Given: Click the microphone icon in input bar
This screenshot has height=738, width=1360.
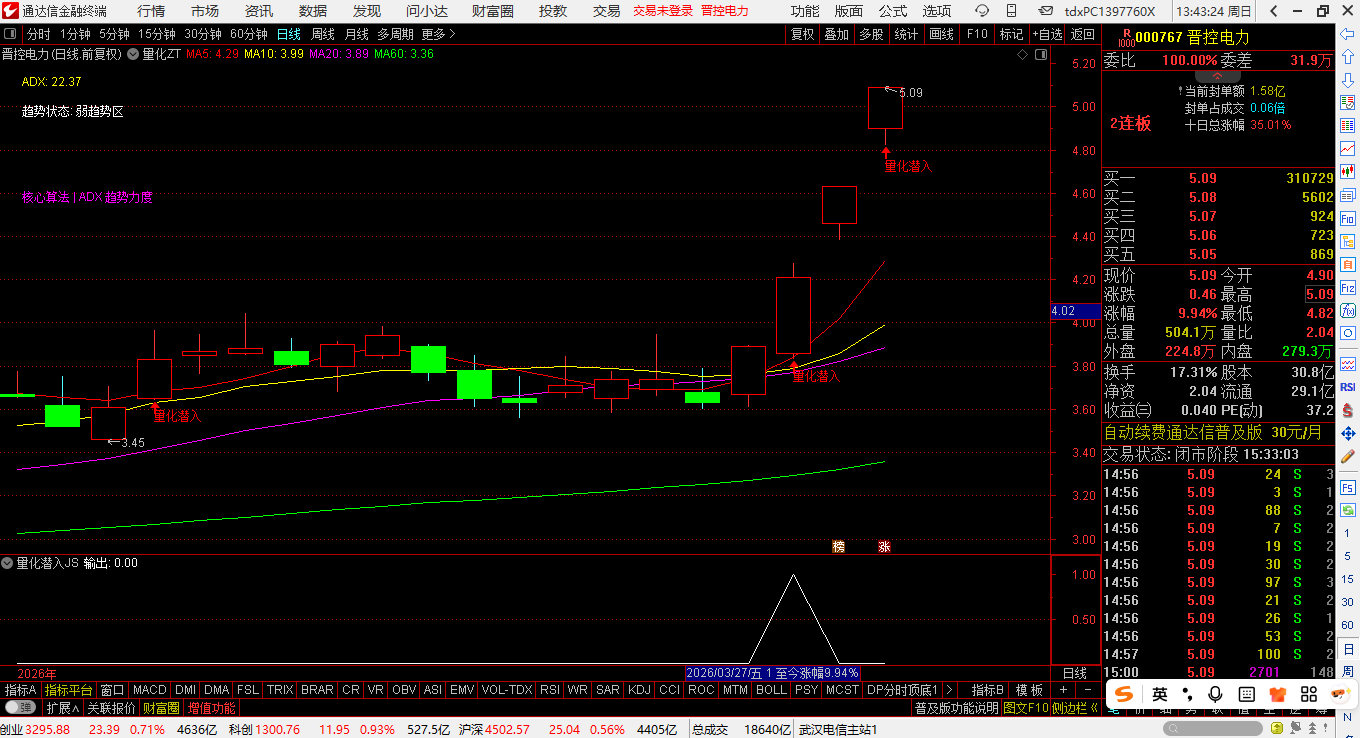Looking at the screenshot, I should (x=1215, y=694).
